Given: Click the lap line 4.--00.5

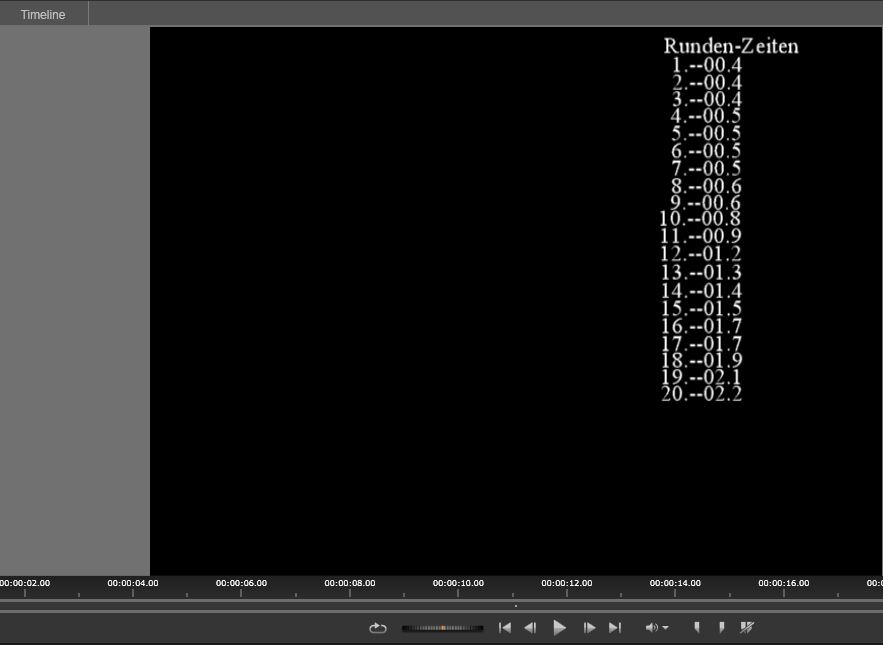Looking at the screenshot, I should (x=706, y=116).
